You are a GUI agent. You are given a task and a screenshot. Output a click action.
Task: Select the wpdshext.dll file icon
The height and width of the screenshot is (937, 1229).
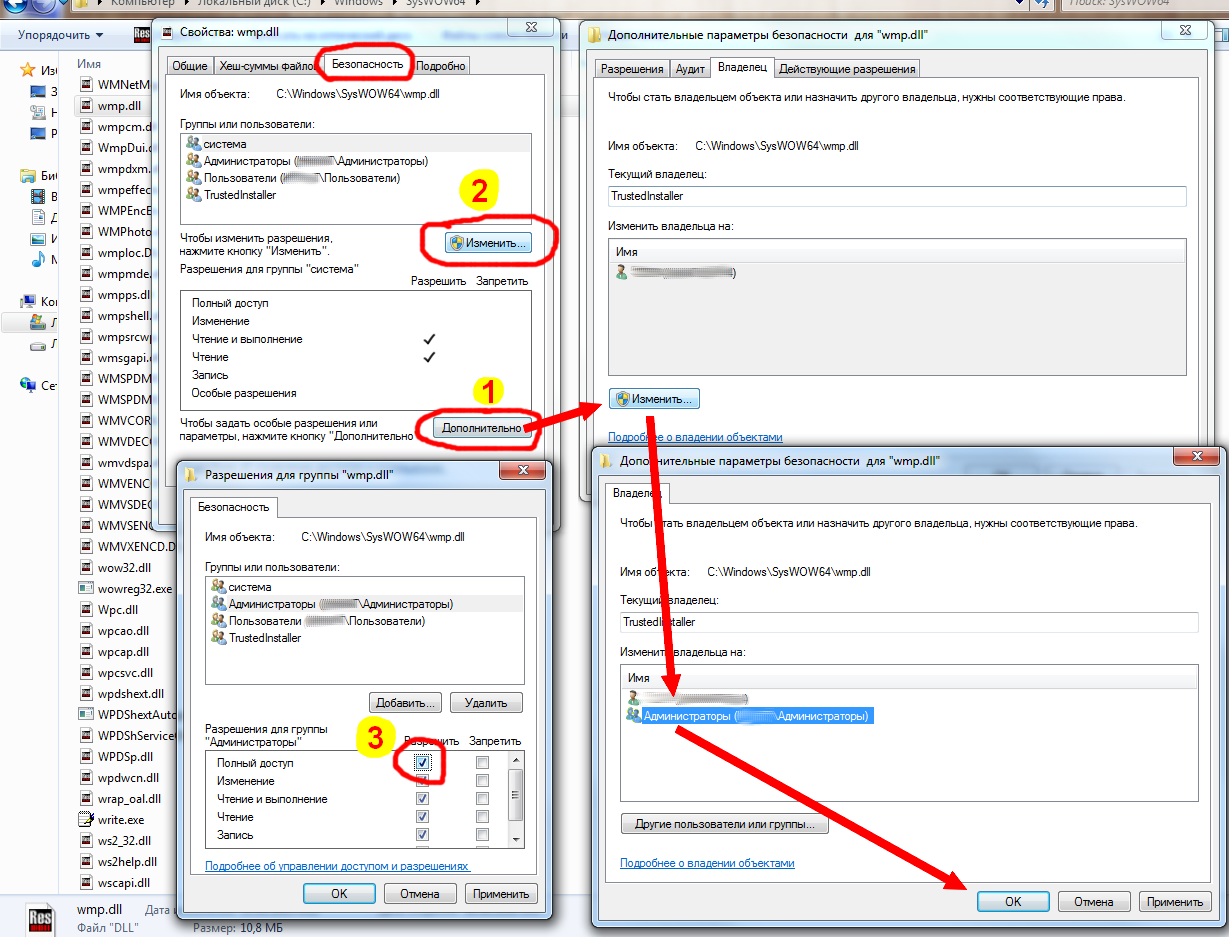(87, 694)
